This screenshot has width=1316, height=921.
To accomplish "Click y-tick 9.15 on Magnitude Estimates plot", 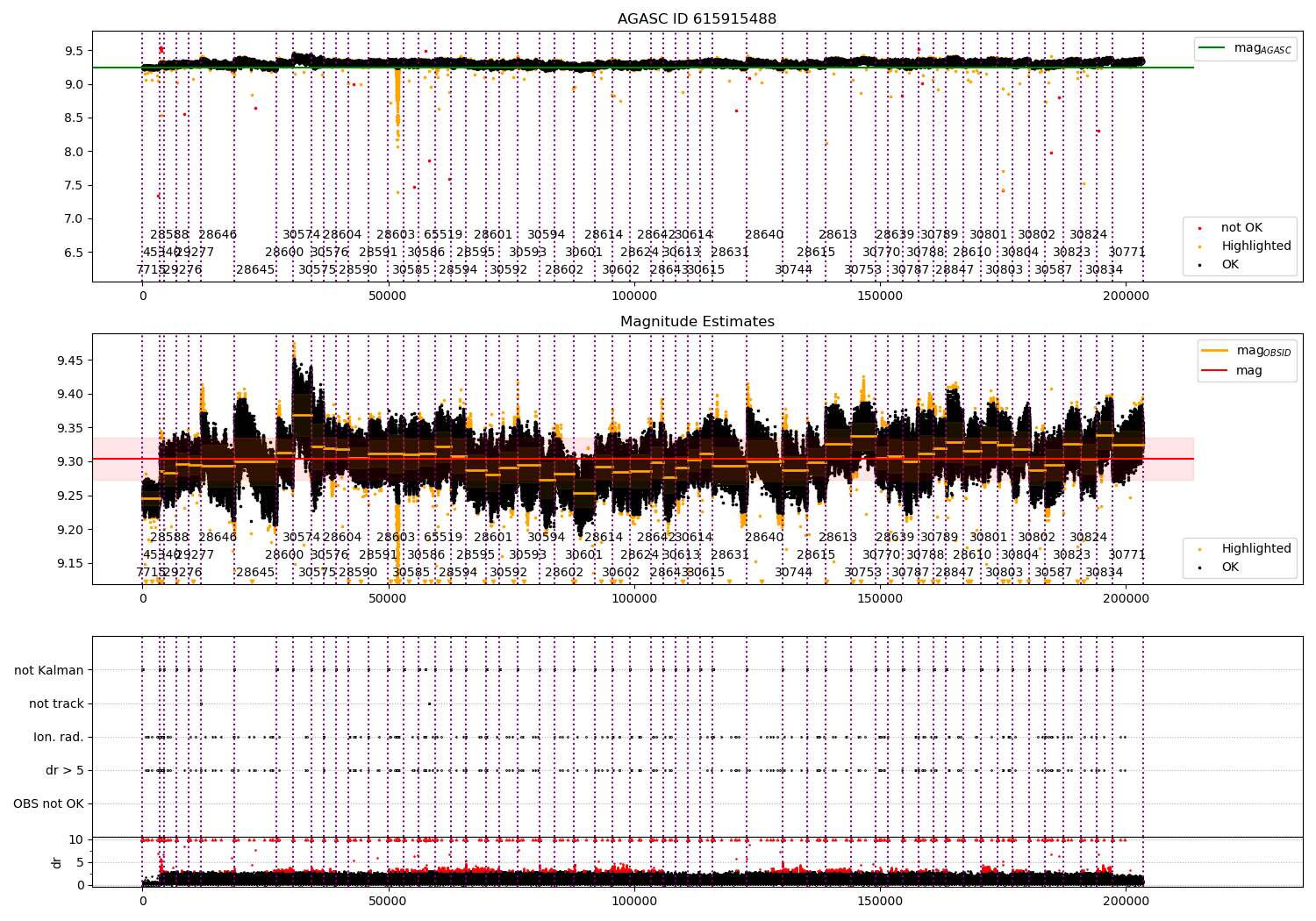I will tap(70, 564).
